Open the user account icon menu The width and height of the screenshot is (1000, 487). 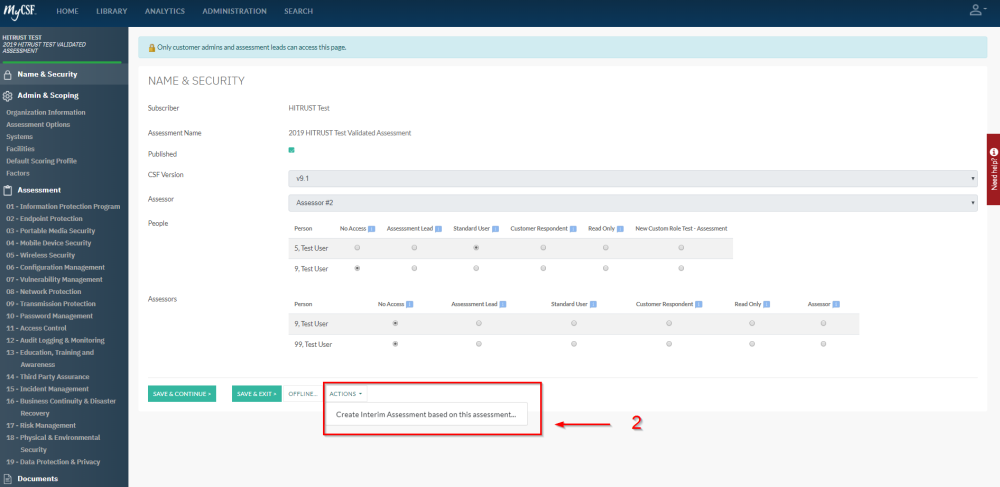(978, 10)
